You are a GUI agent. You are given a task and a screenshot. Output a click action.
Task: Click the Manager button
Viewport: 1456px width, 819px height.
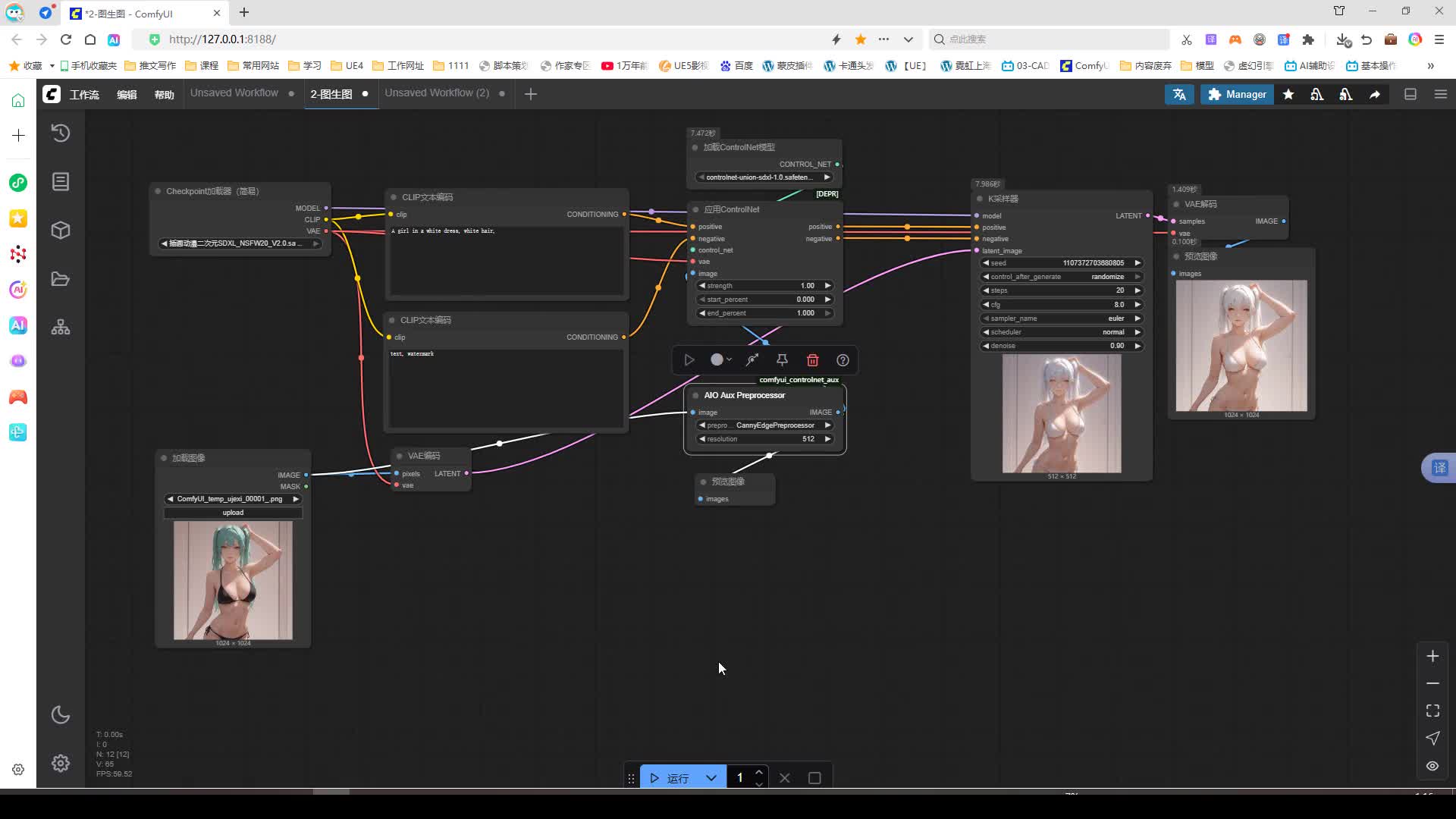point(1237,94)
